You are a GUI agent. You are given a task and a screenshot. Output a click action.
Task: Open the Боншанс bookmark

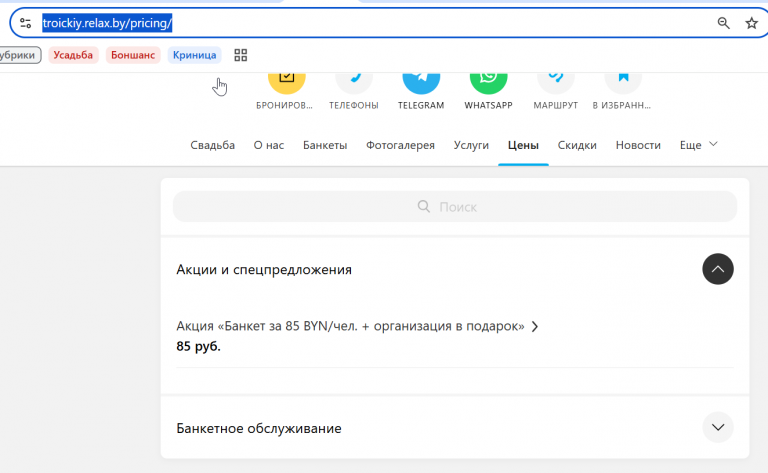coord(133,55)
